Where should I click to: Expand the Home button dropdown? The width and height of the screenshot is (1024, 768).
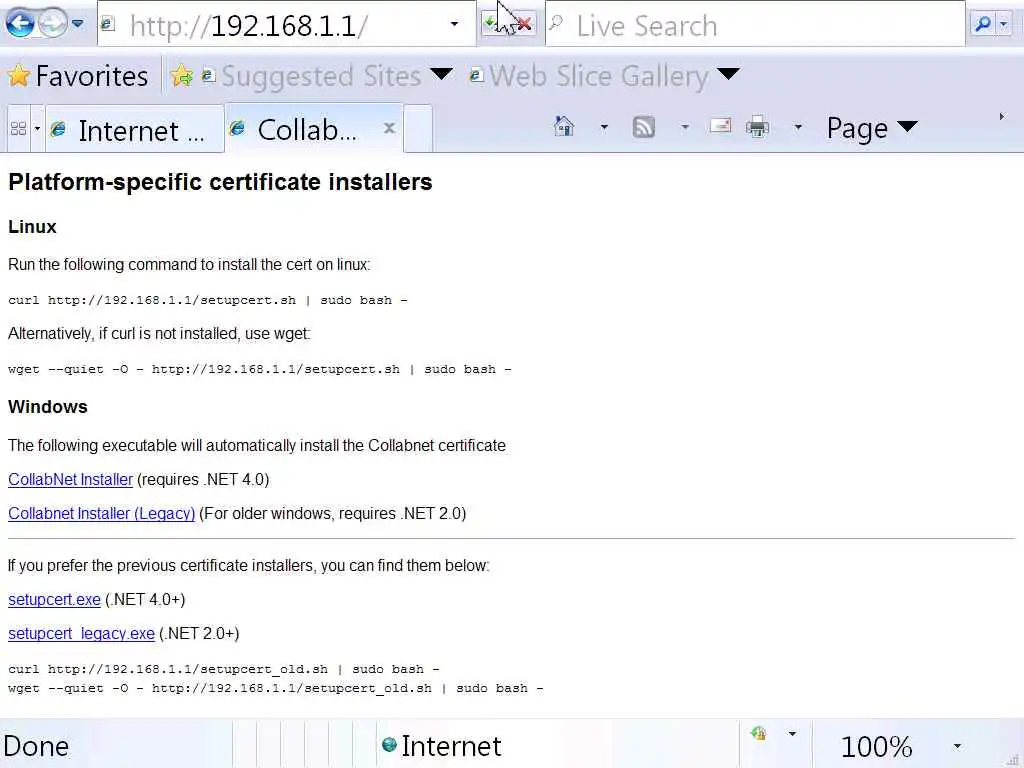click(604, 127)
